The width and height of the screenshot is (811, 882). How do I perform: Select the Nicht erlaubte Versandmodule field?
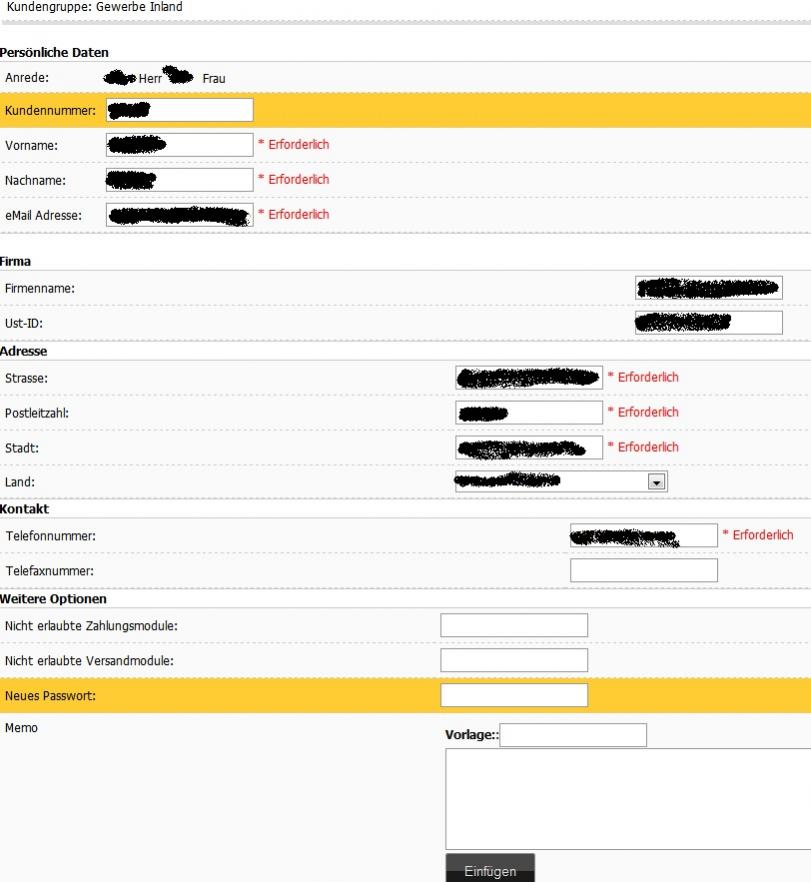point(514,660)
